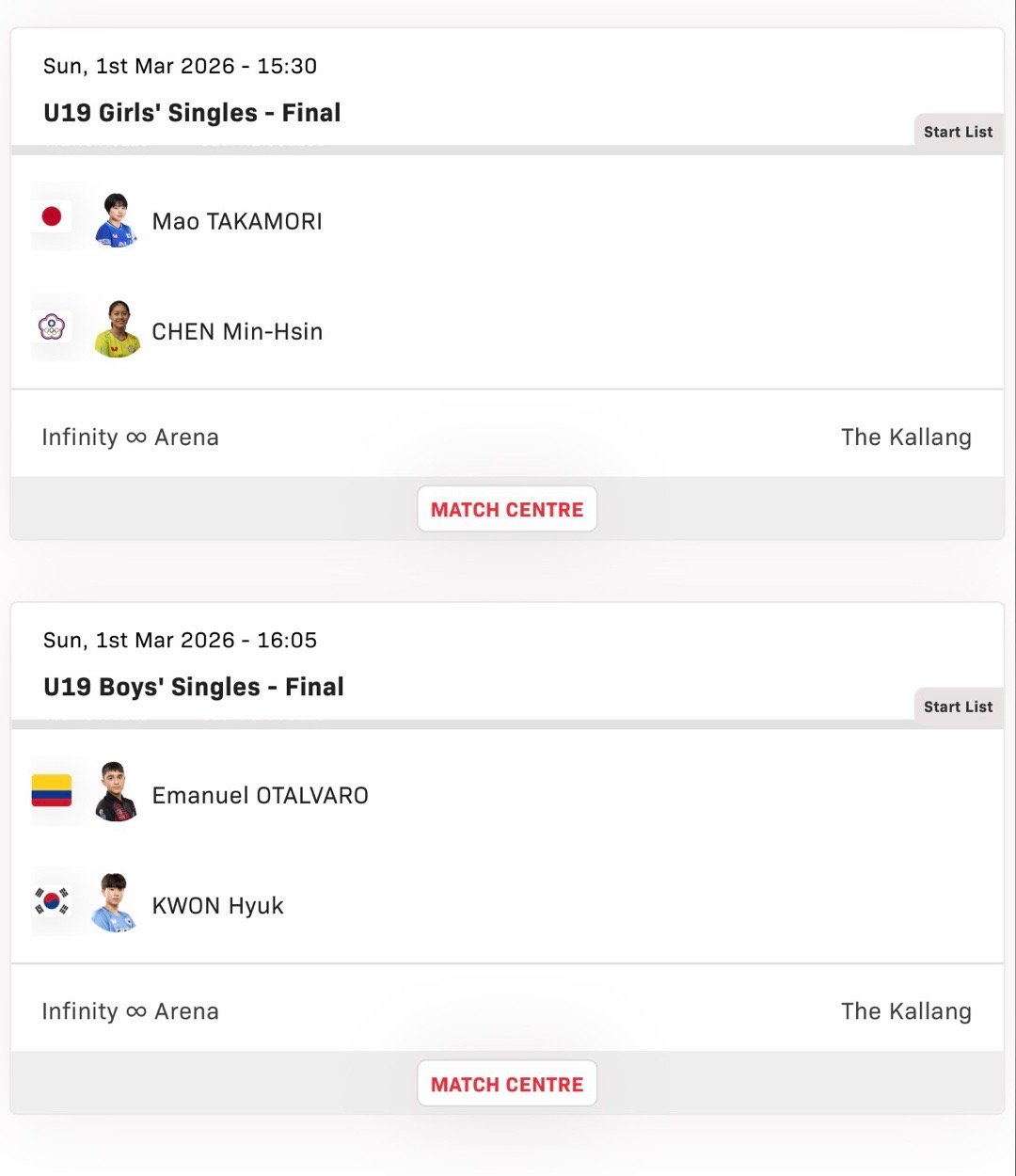
Task: Click Infinity Arena venue in Girls' Final card
Action: [130, 437]
